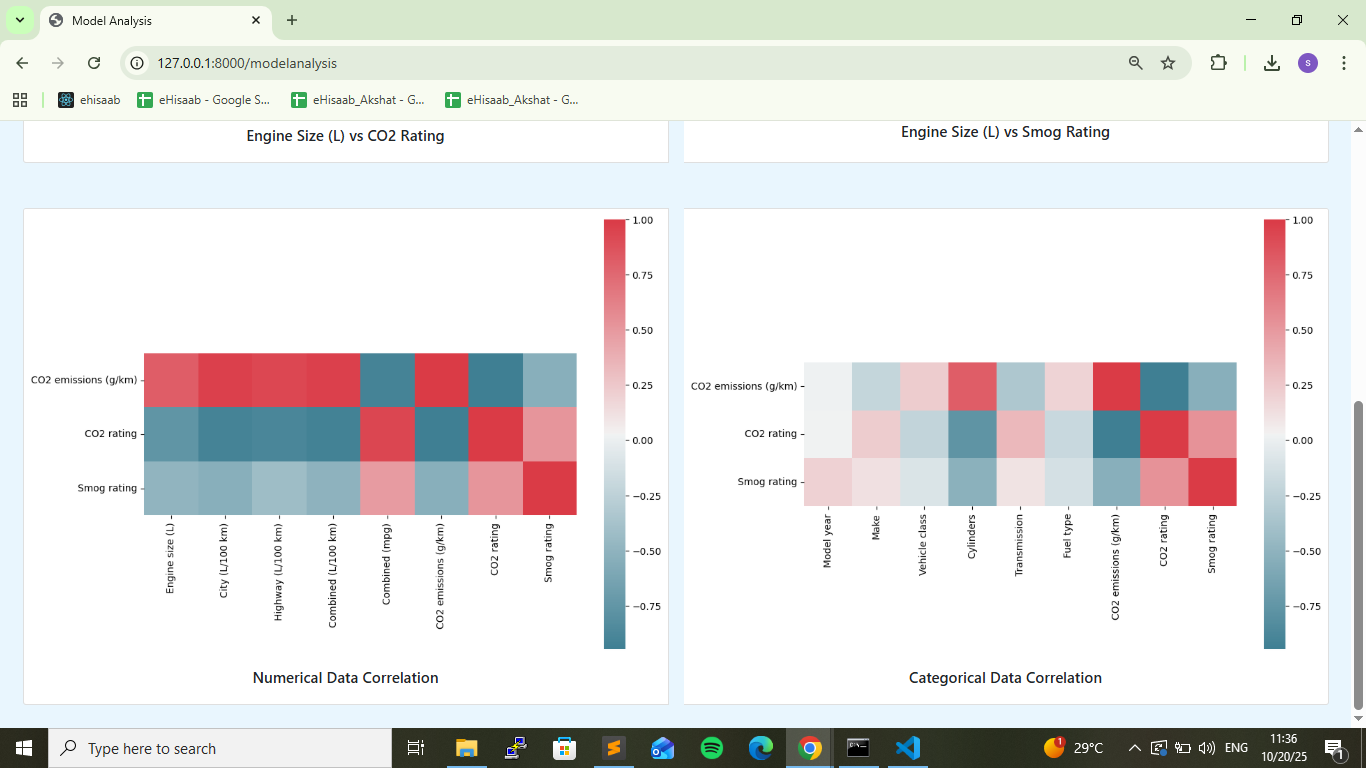
Task: Click the zoom magnifier in address bar
Action: pos(1135,63)
